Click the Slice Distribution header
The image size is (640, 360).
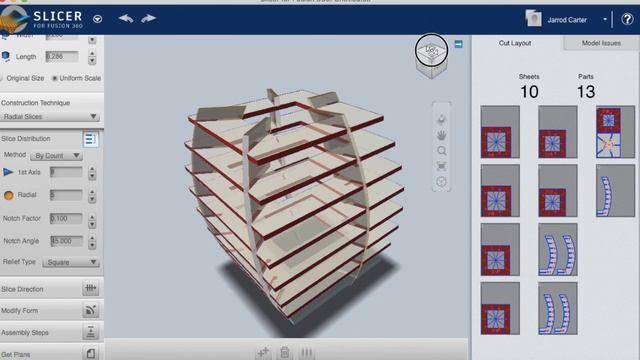[x=26, y=139]
